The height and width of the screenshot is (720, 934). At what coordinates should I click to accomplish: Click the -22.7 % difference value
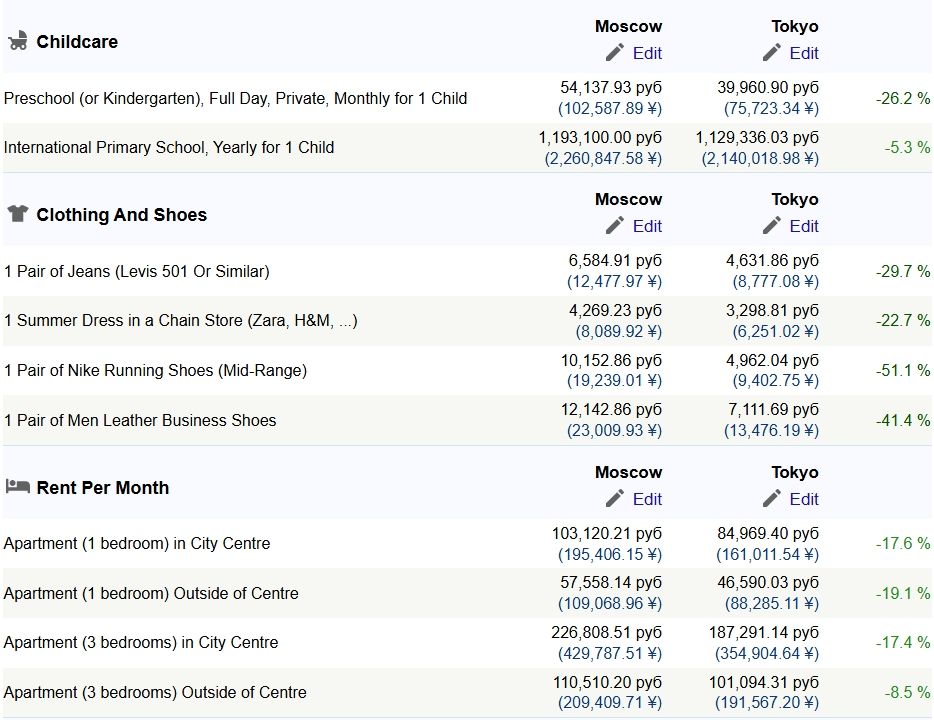click(903, 320)
